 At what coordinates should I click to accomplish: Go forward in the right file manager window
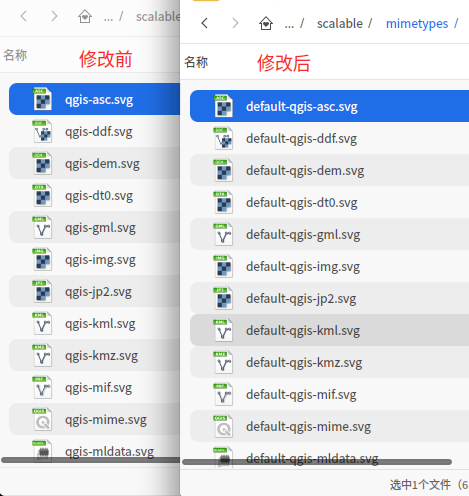point(235,23)
